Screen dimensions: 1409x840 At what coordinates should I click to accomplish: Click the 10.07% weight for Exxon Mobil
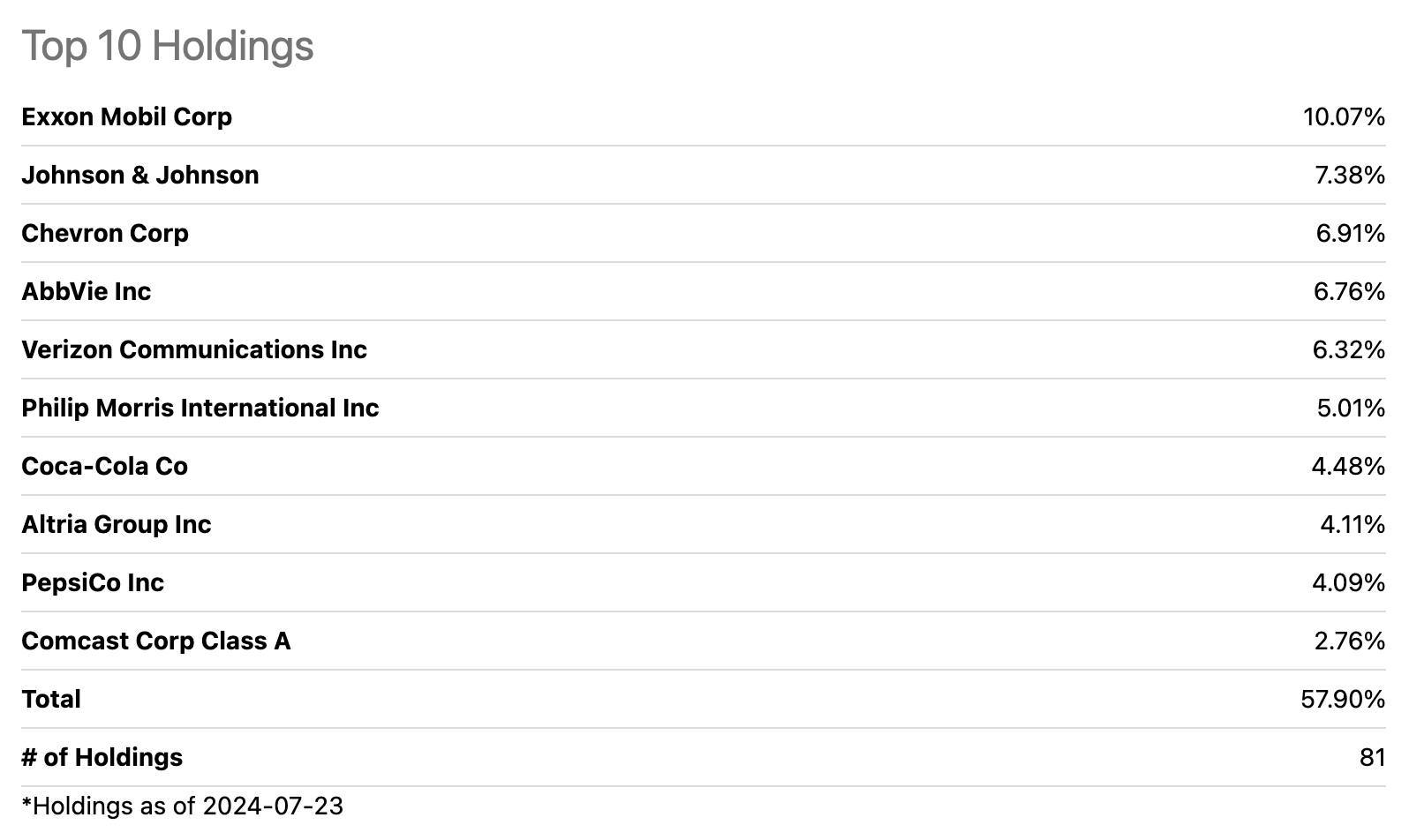pos(1343,117)
